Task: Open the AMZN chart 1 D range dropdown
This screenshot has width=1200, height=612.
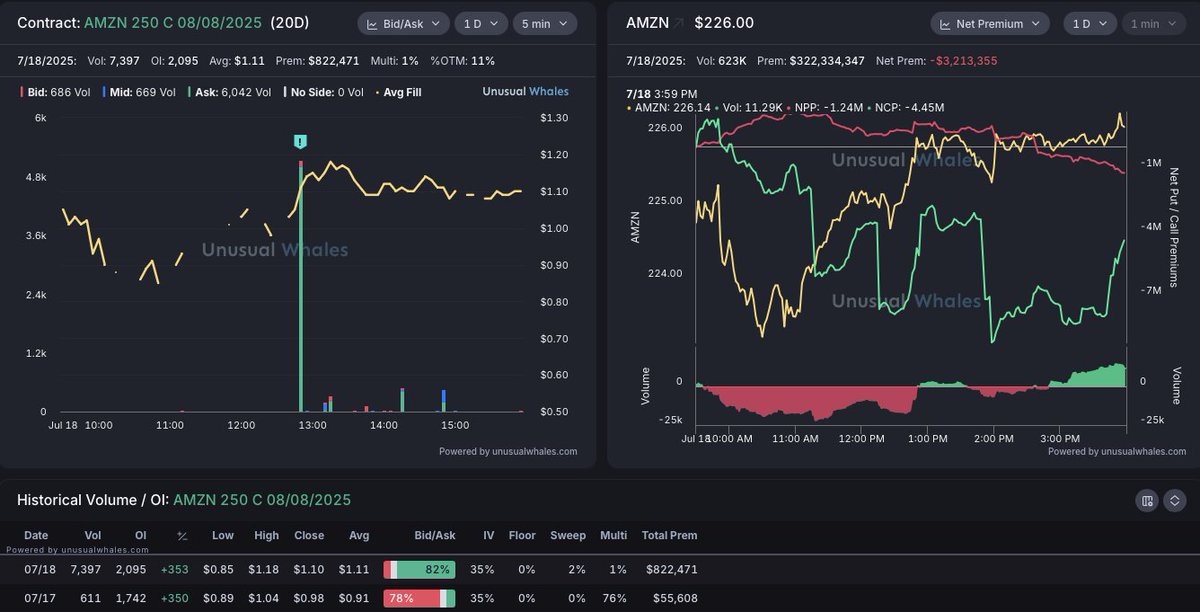Action: coord(1089,23)
